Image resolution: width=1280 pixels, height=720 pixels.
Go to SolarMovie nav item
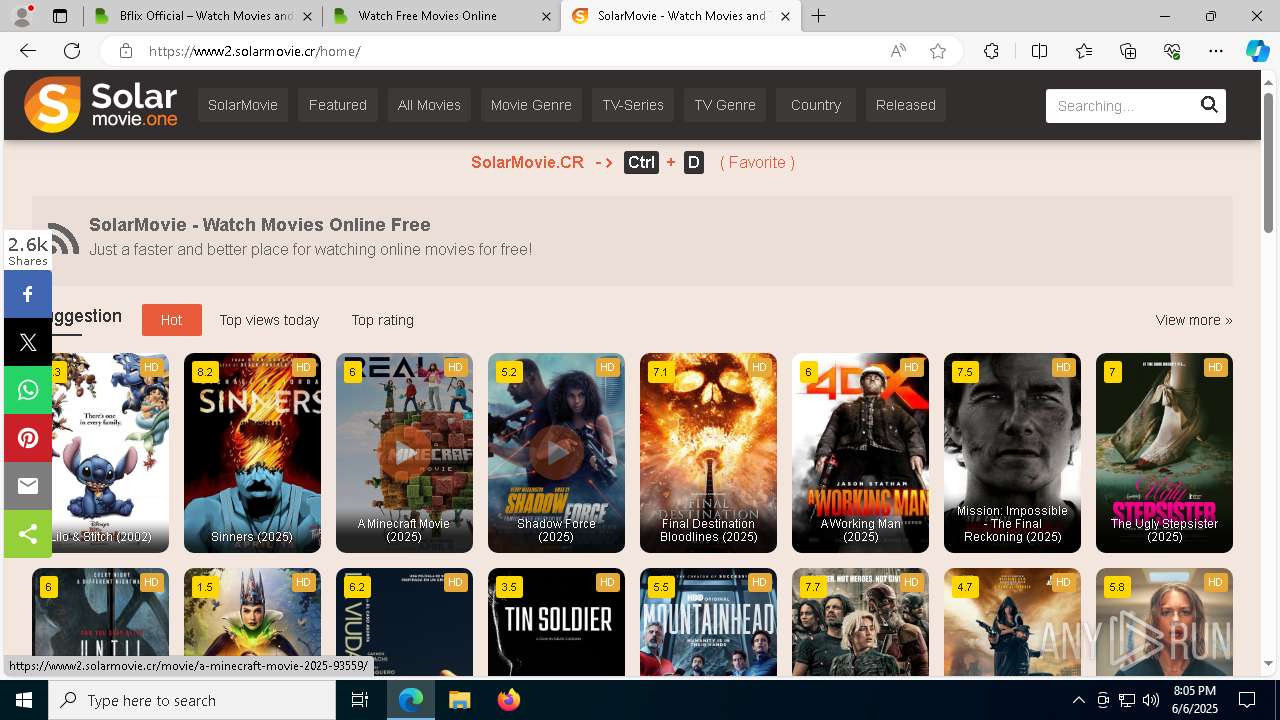243,105
